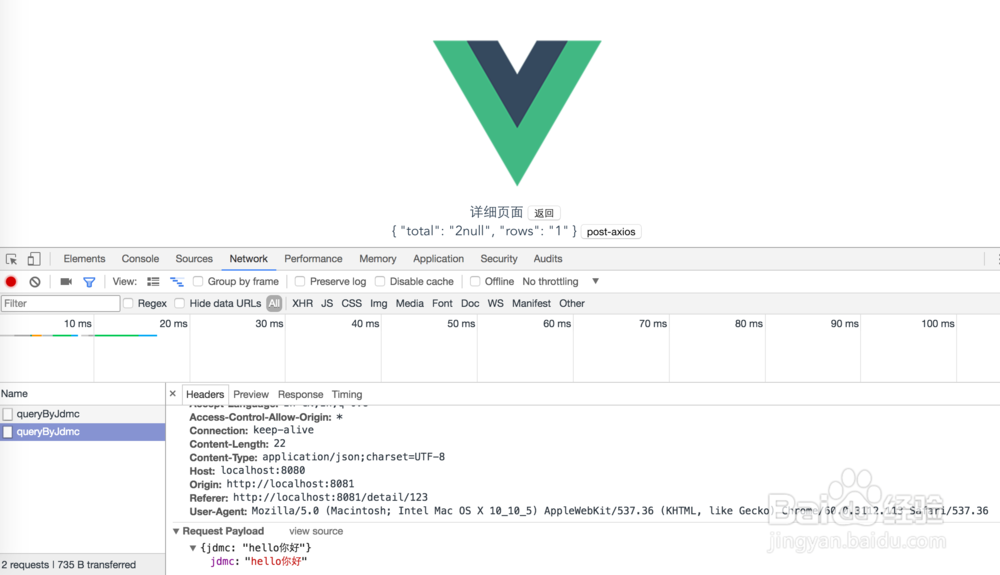
Task: Click the Origin header value
Action: point(290,484)
